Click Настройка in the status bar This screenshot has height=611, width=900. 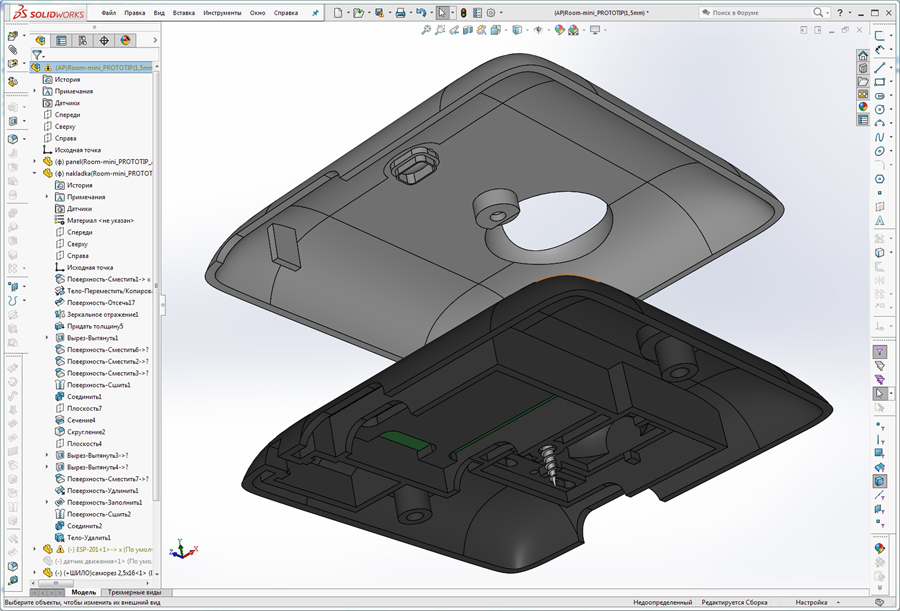click(x=812, y=603)
